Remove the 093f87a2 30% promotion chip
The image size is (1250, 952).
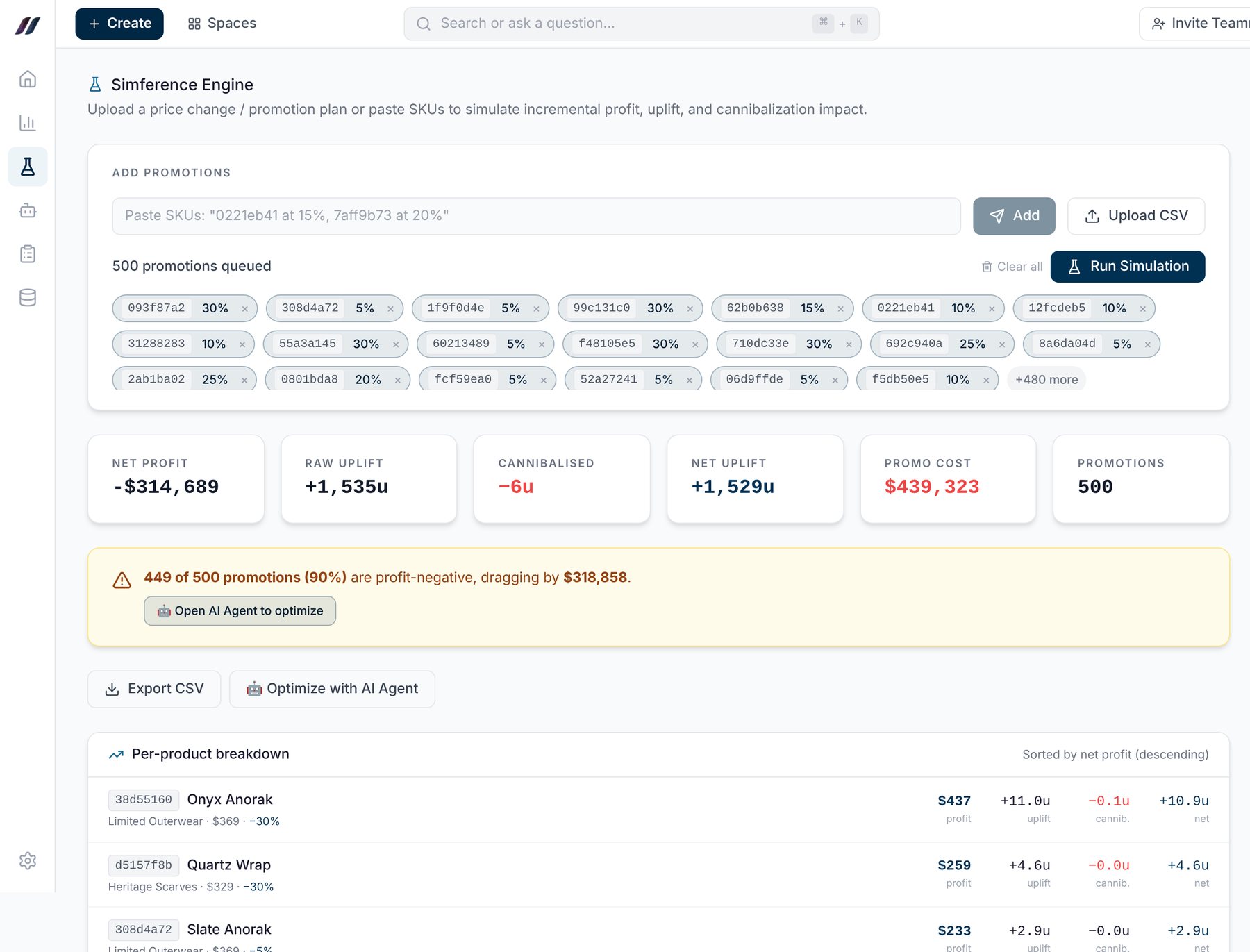point(244,309)
